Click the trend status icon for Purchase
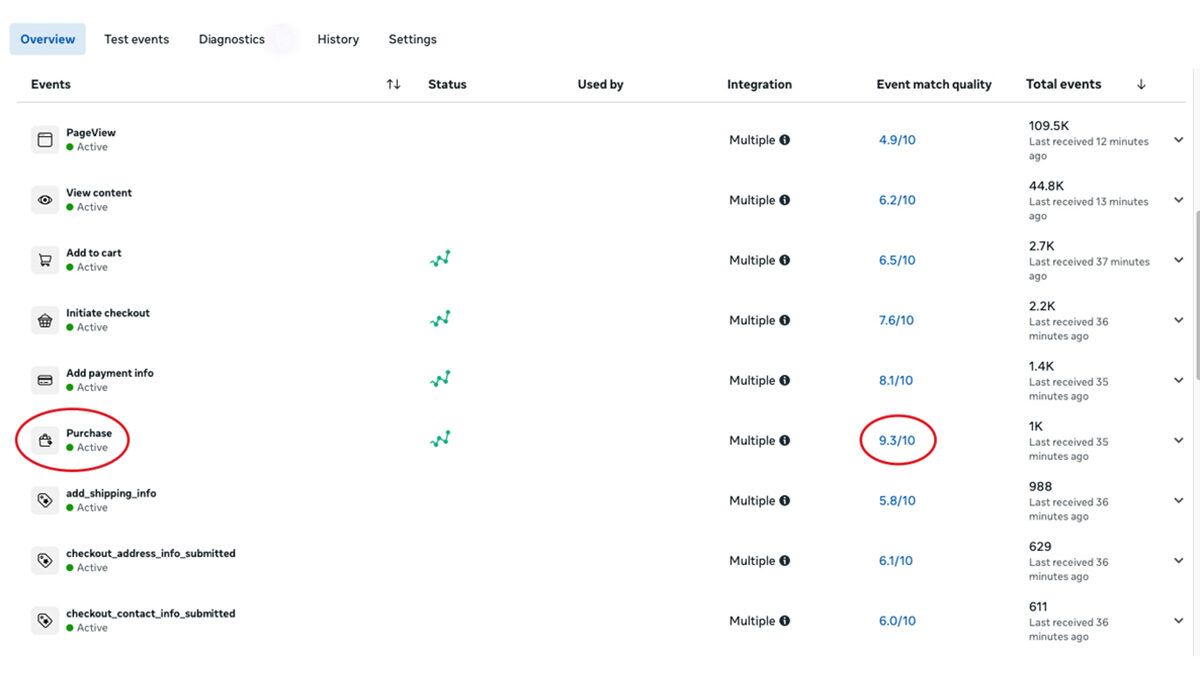The height and width of the screenshot is (686, 1200). (x=440, y=439)
